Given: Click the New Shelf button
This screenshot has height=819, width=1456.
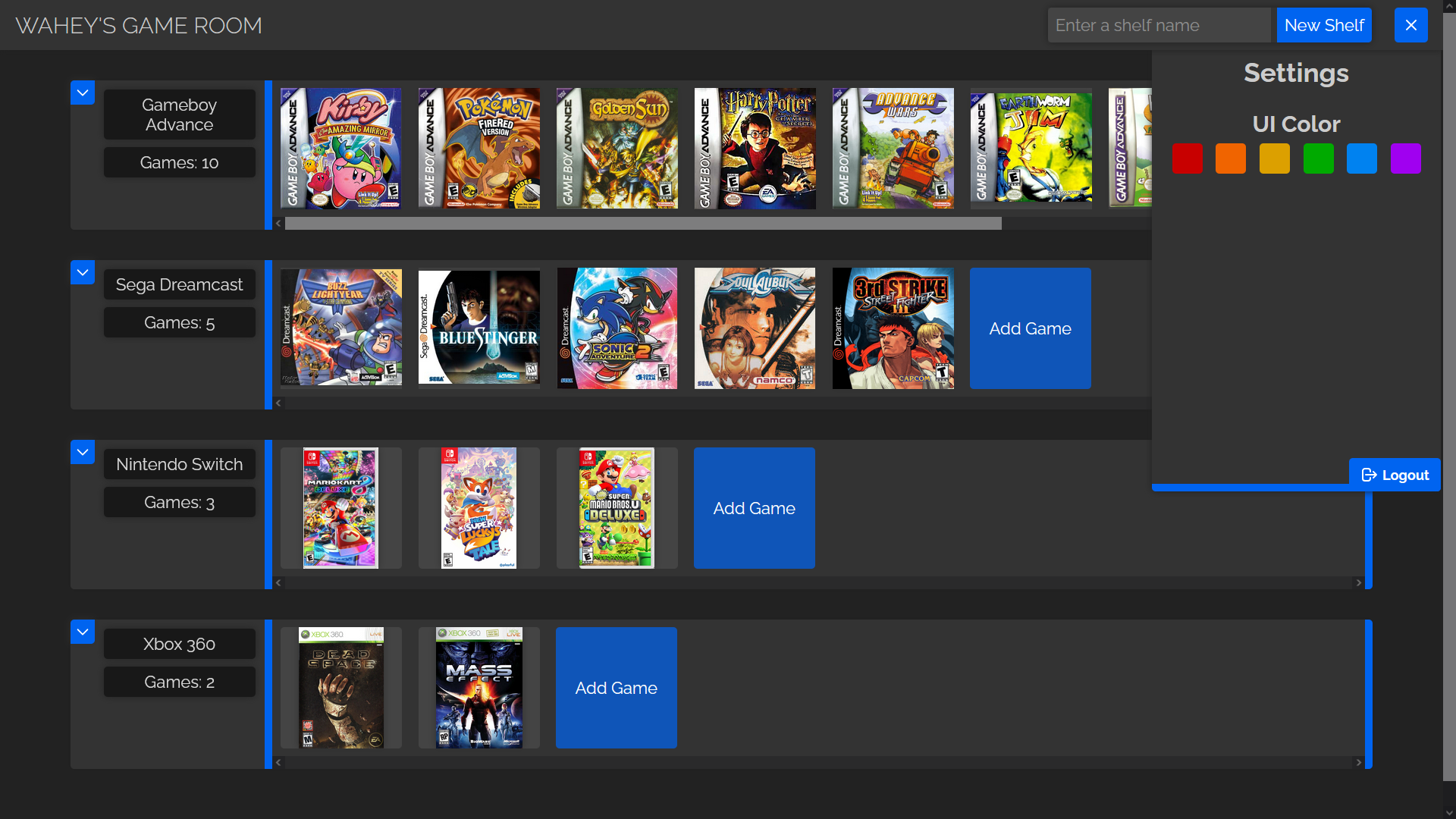Looking at the screenshot, I should pos(1324,25).
